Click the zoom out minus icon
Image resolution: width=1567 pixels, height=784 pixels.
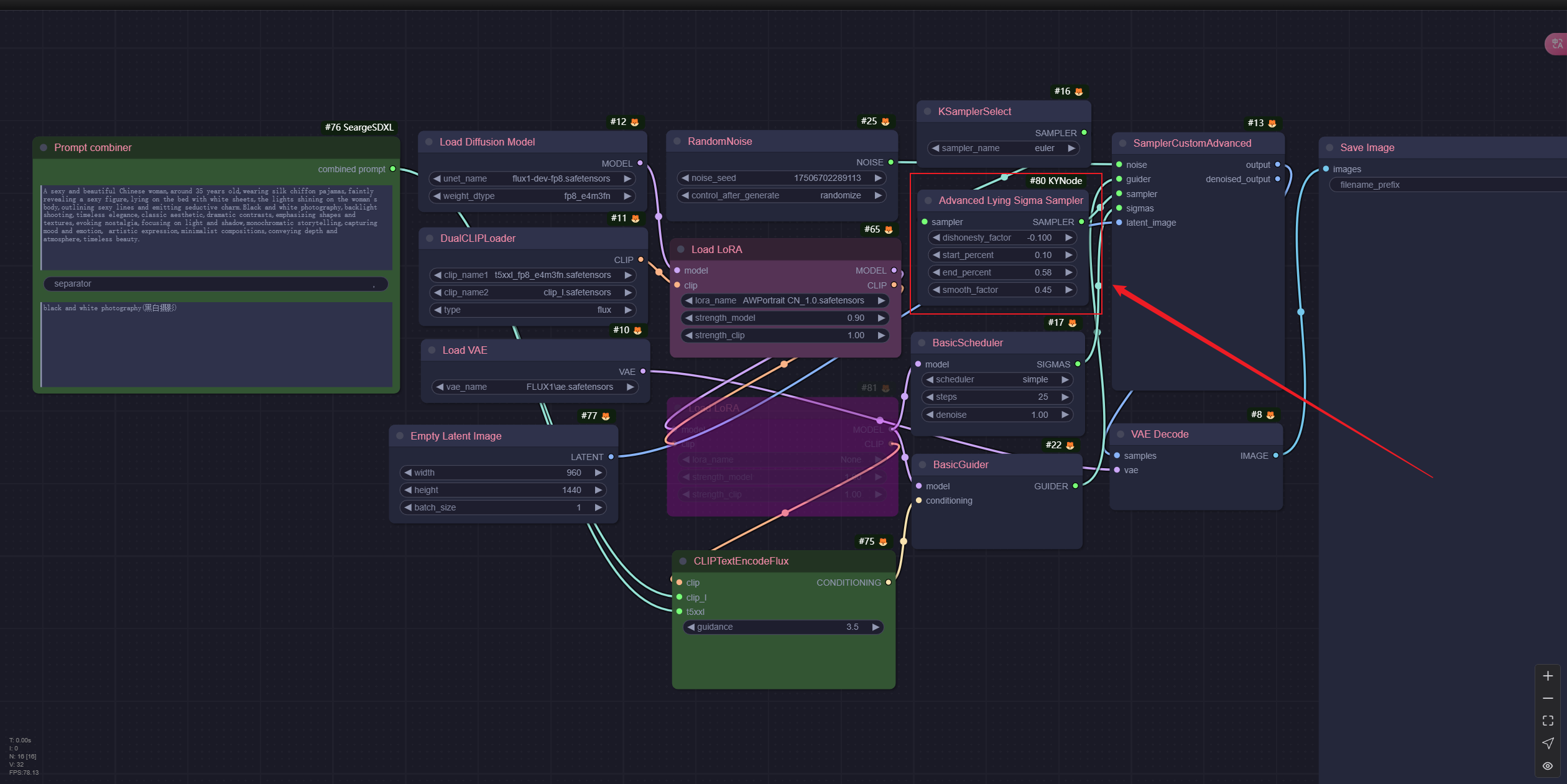[1548, 698]
